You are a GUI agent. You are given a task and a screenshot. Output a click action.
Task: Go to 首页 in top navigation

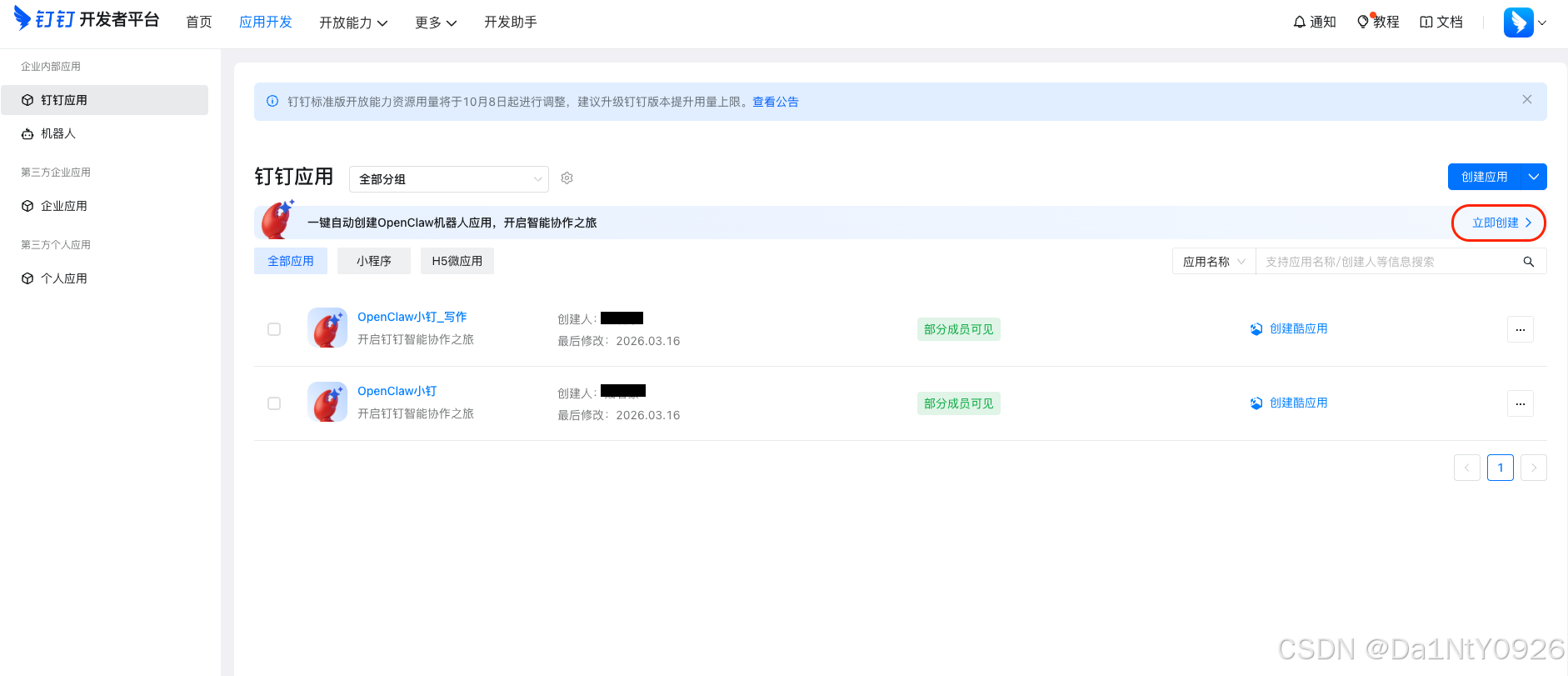pos(199,22)
